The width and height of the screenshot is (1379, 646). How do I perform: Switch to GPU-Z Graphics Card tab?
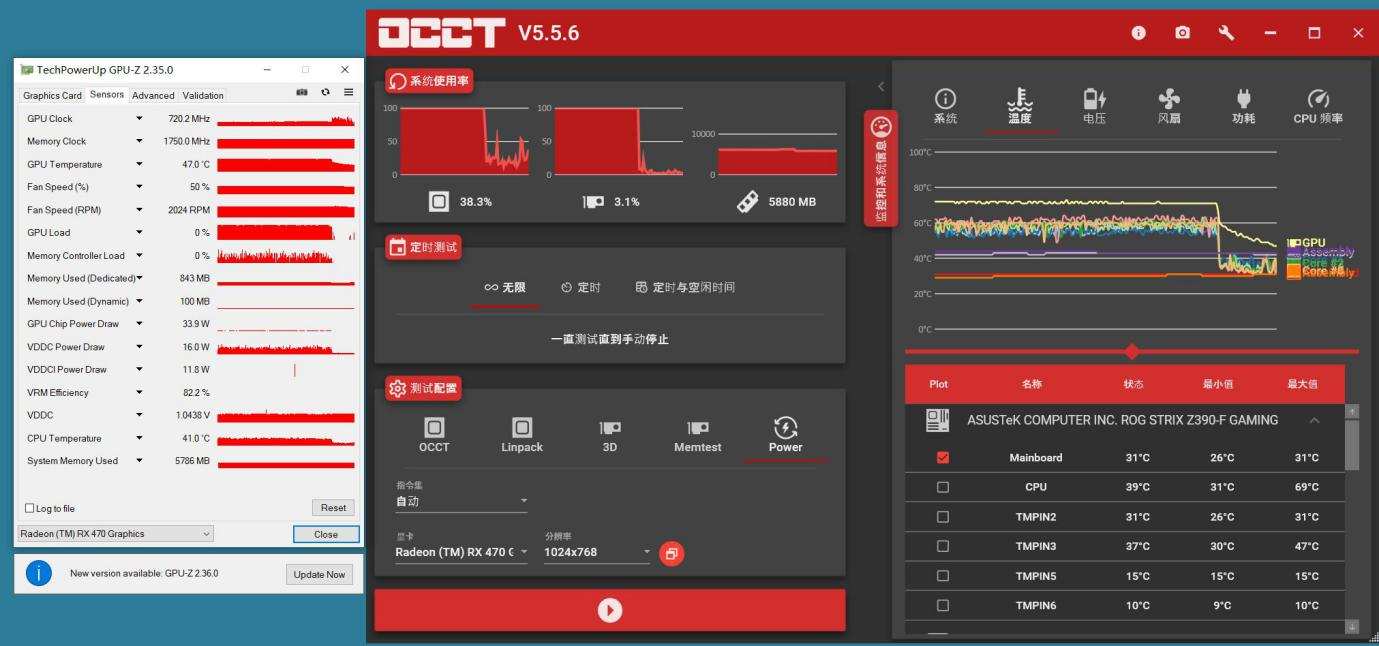click(52, 95)
